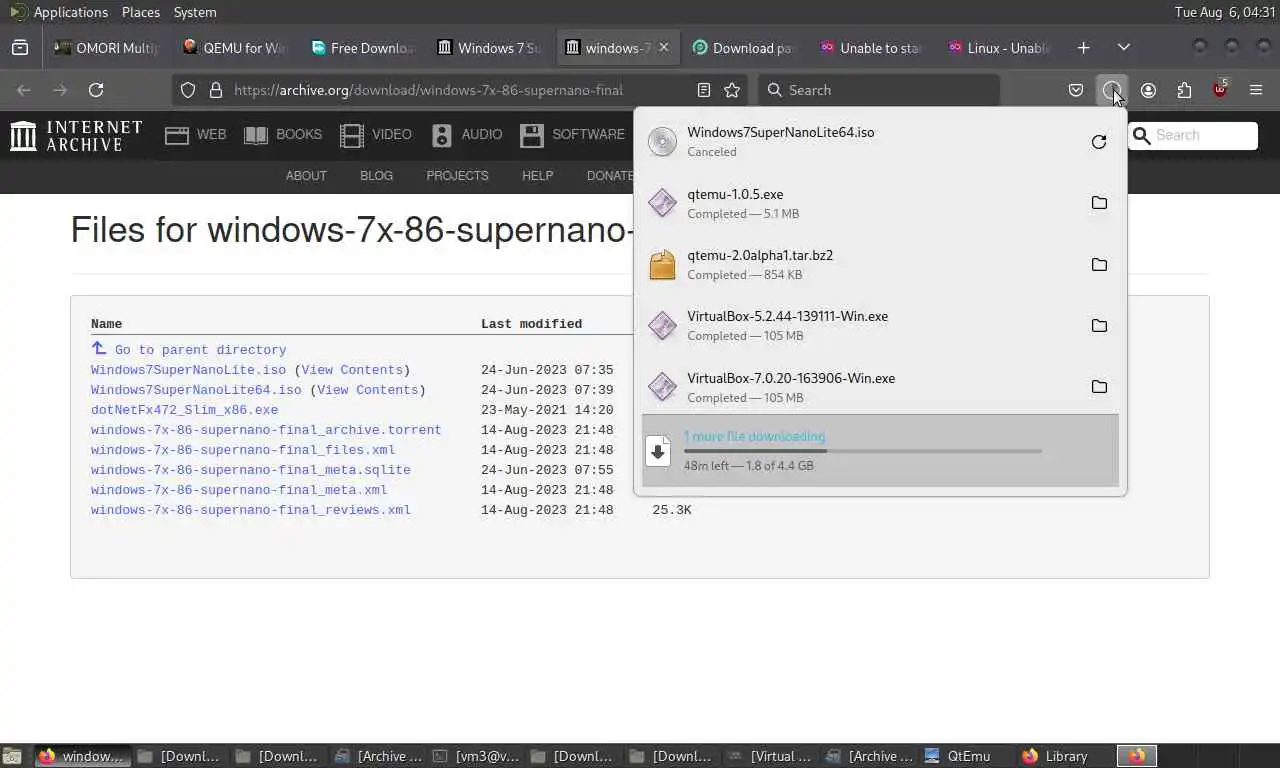The width and height of the screenshot is (1280, 768).
Task: Reload the current page
Action: coord(96,90)
